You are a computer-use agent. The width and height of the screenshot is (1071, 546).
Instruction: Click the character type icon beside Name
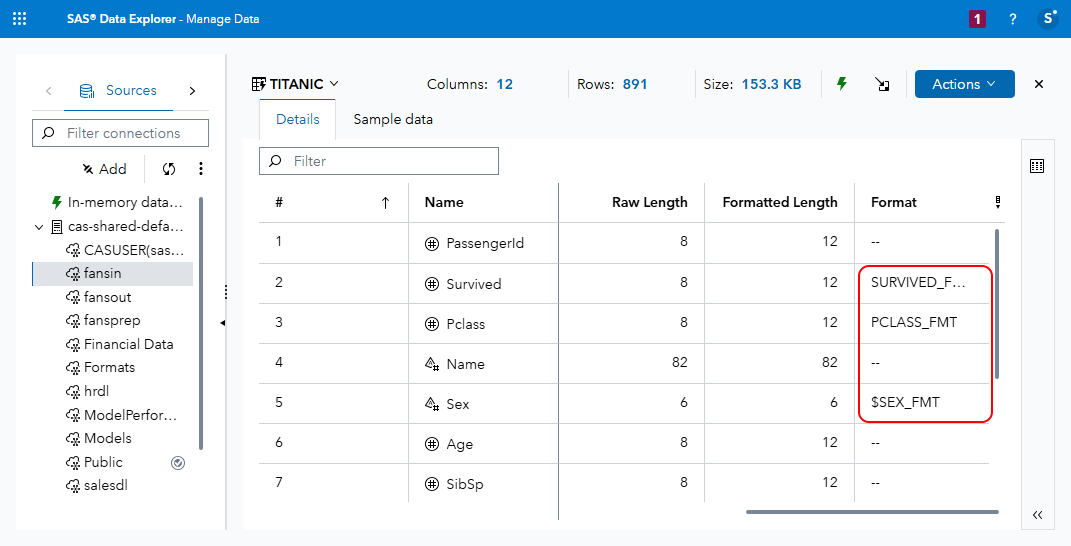click(x=432, y=364)
